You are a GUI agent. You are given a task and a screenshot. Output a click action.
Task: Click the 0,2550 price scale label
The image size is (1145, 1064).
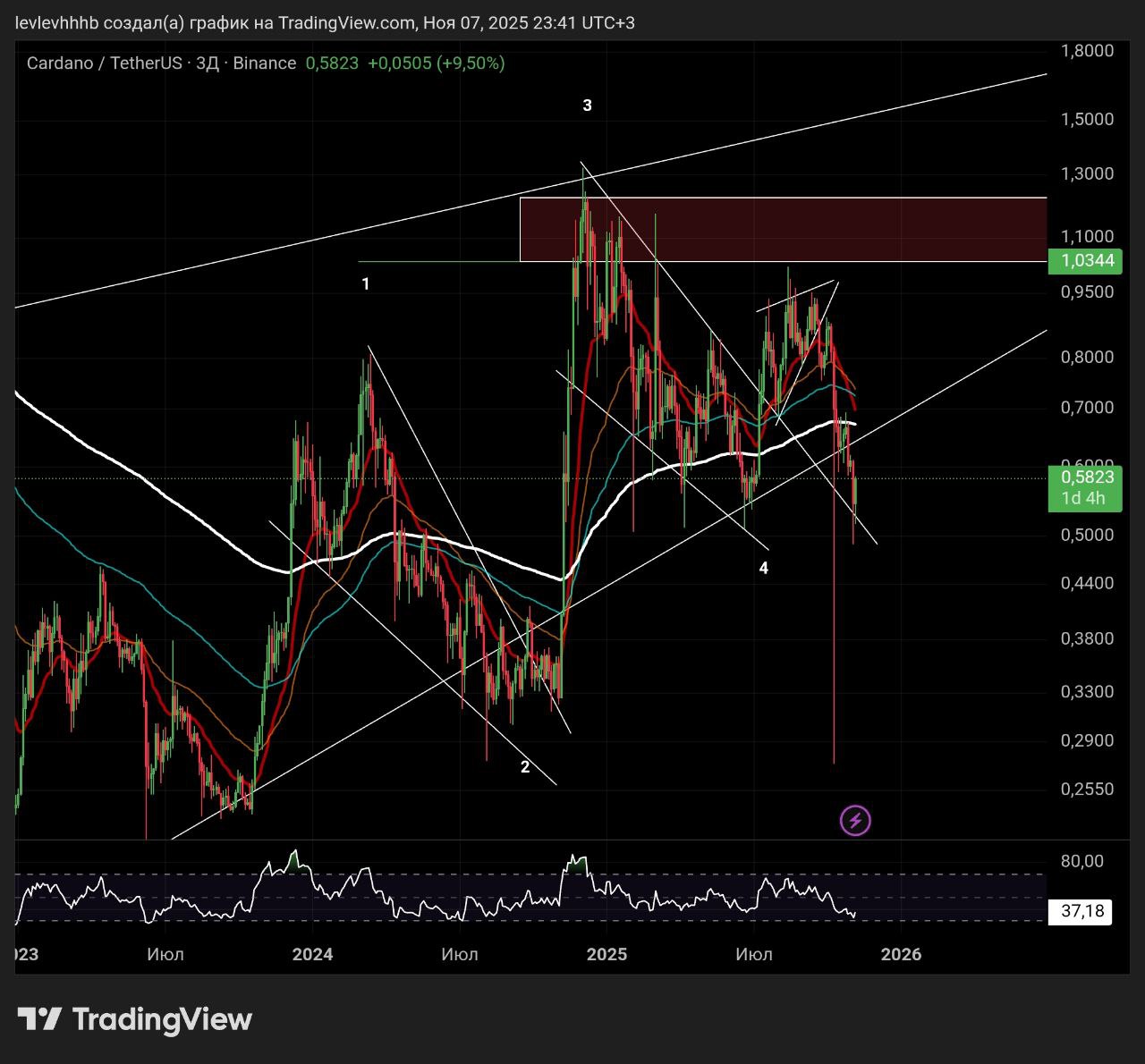(x=1087, y=790)
